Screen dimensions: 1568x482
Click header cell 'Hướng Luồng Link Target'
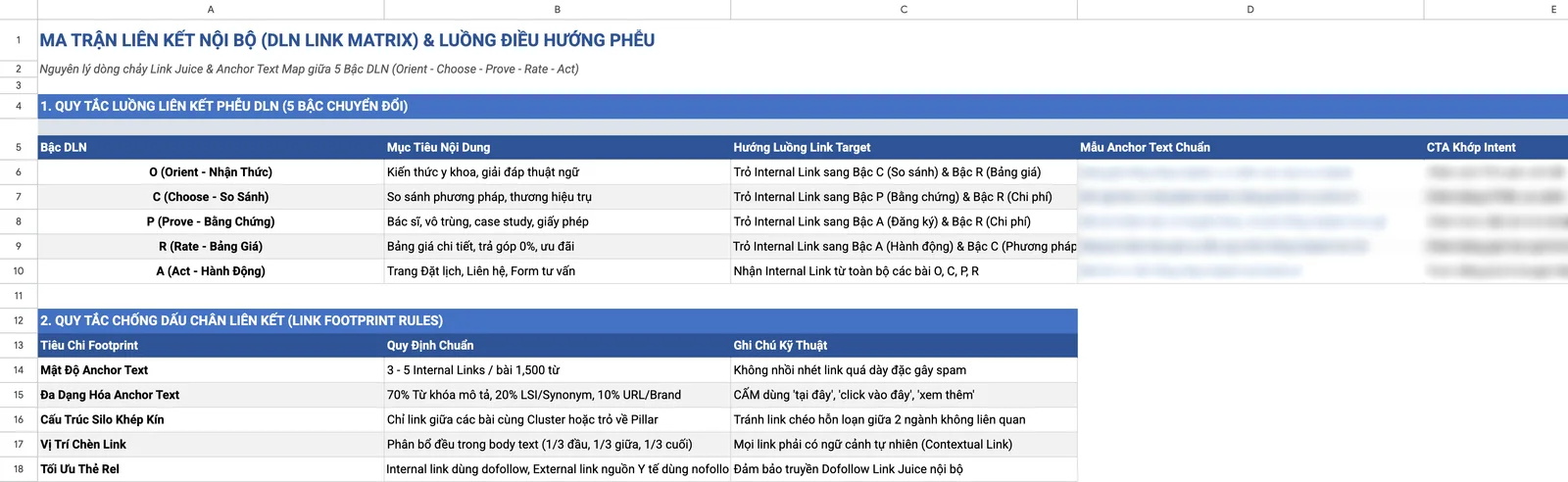tap(904, 148)
